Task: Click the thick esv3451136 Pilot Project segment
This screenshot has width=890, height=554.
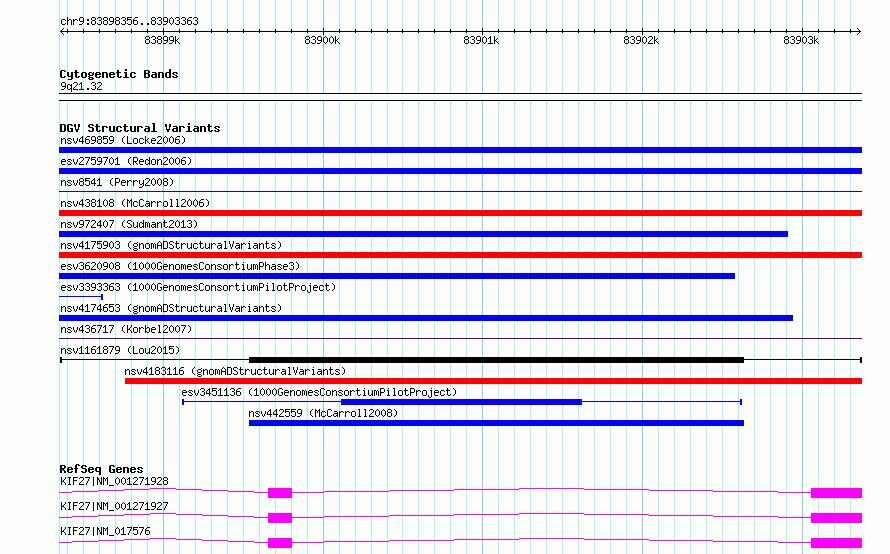Action: pos(461,402)
